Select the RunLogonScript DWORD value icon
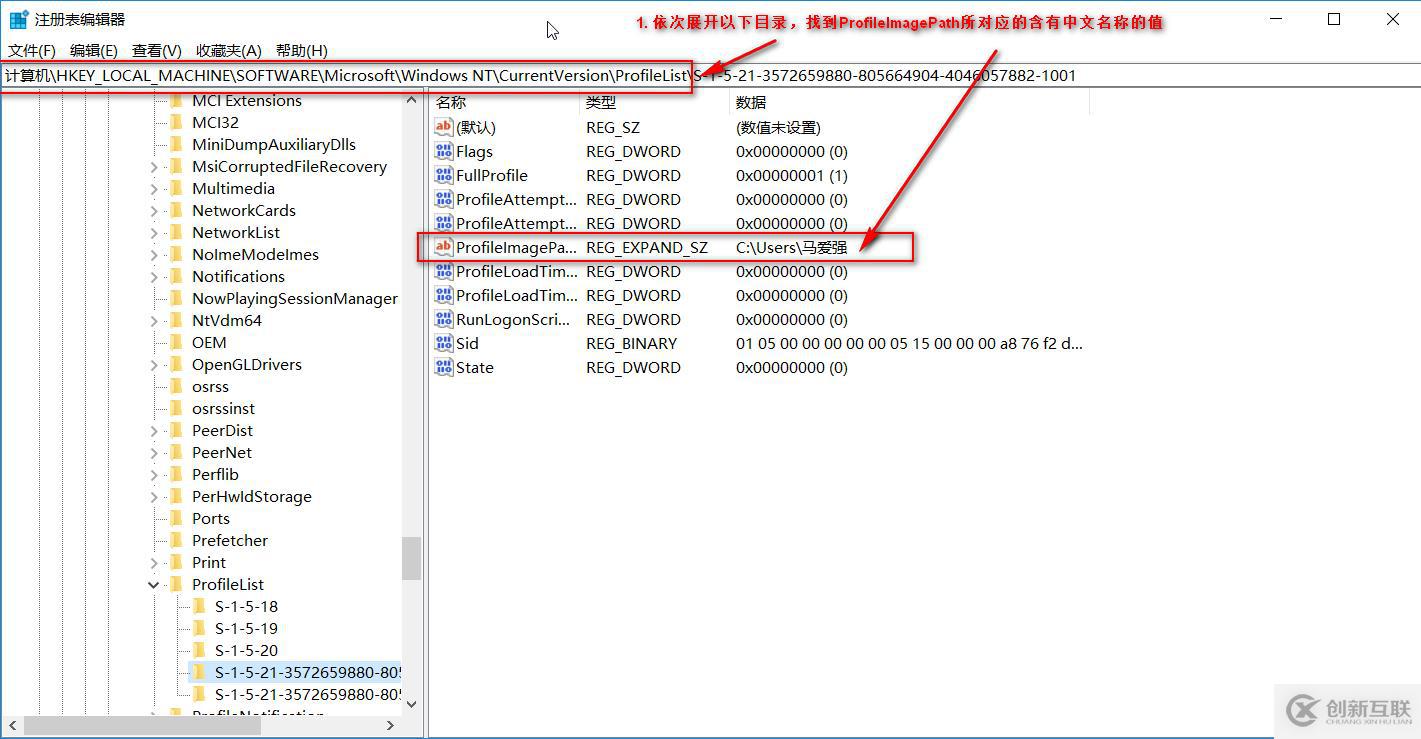This screenshot has width=1421, height=739. 444,319
